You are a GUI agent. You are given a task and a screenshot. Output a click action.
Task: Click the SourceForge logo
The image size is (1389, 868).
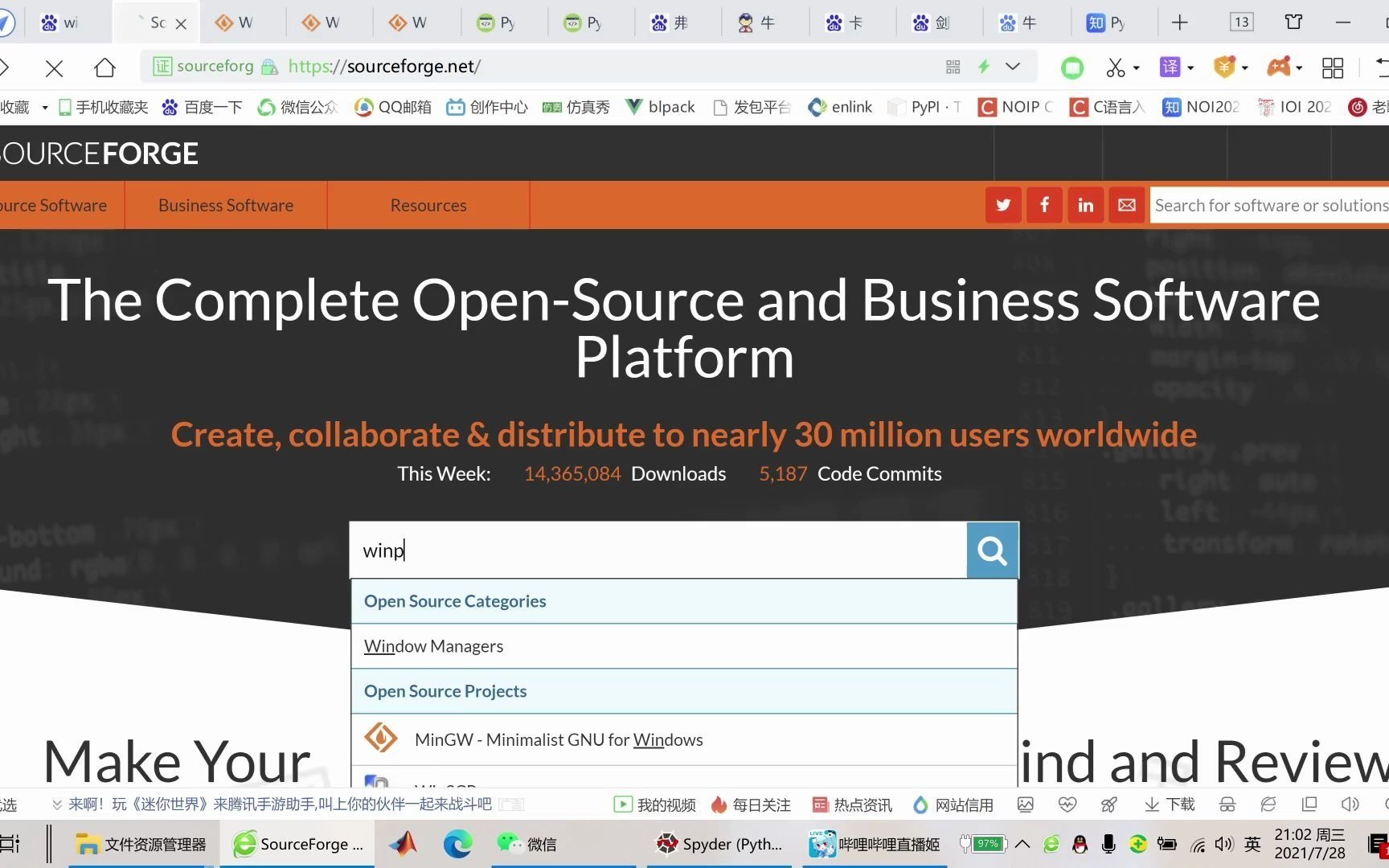click(x=99, y=154)
